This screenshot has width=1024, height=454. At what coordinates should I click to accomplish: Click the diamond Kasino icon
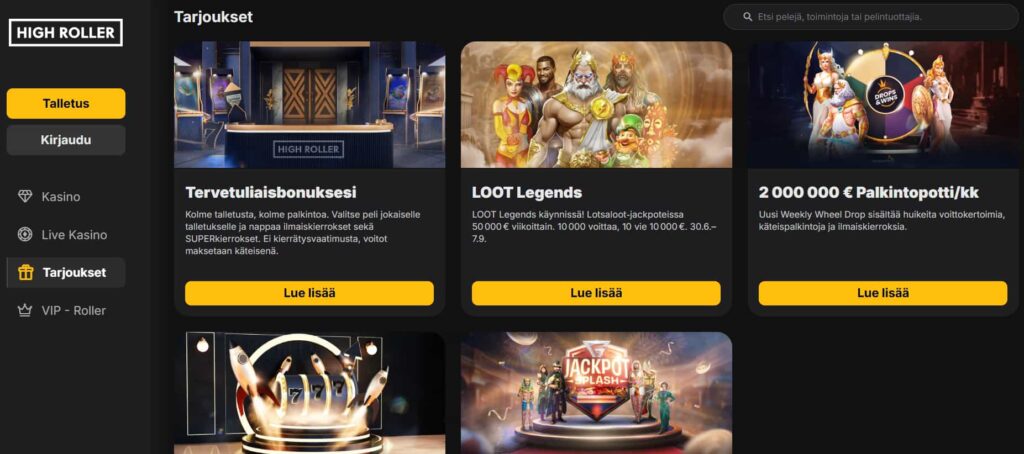click(25, 196)
